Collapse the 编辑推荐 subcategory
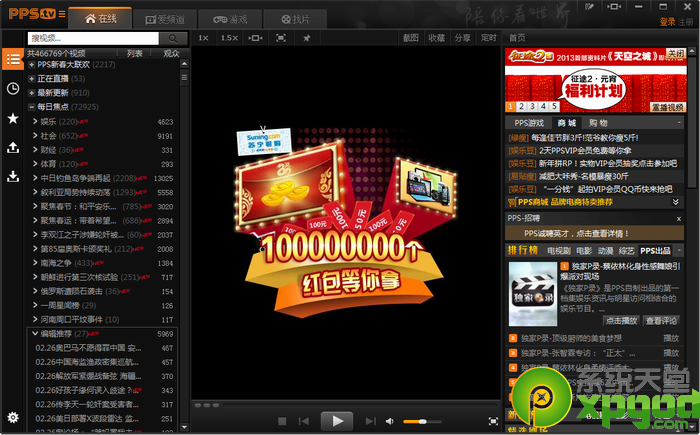 click(x=35, y=334)
